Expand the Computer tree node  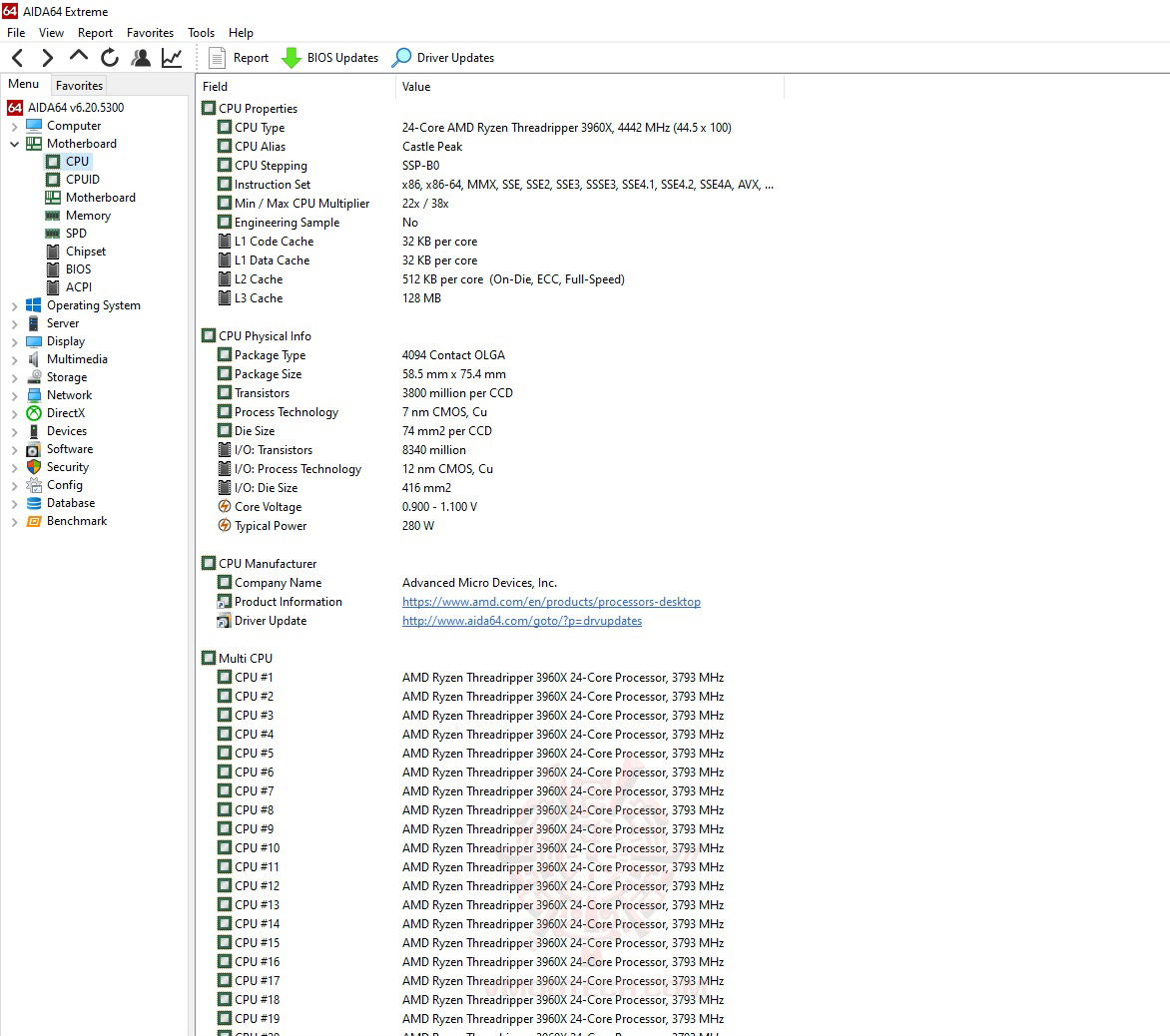click(x=14, y=126)
